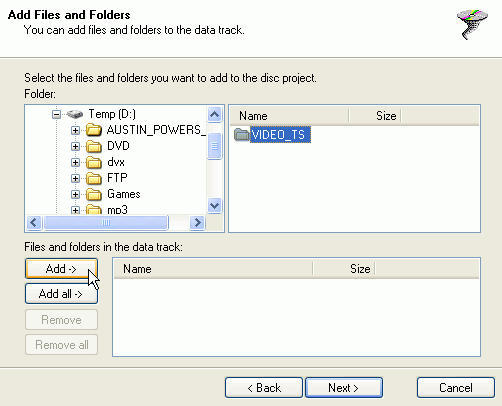Click the dvx folder icon
The width and height of the screenshot is (502, 406).
coord(94,162)
